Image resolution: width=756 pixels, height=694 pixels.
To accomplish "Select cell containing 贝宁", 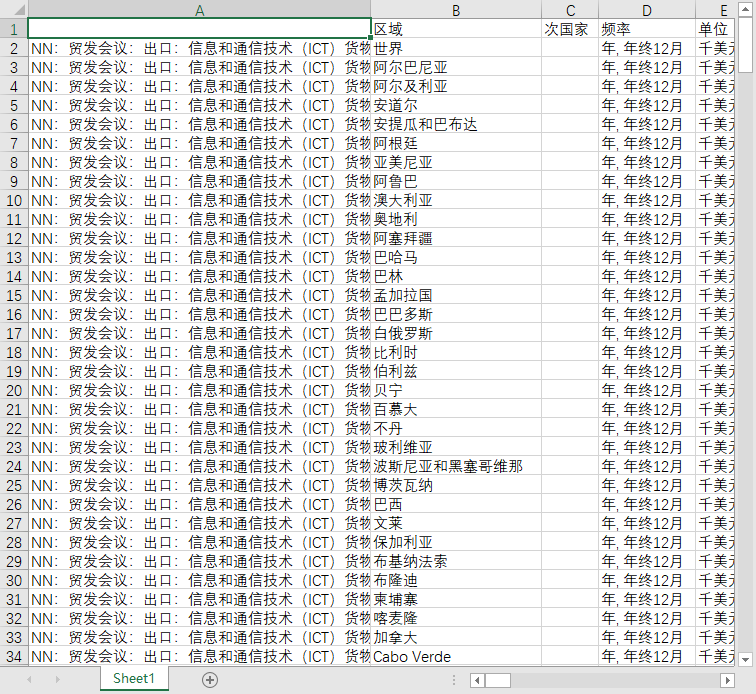I will click(x=456, y=390).
